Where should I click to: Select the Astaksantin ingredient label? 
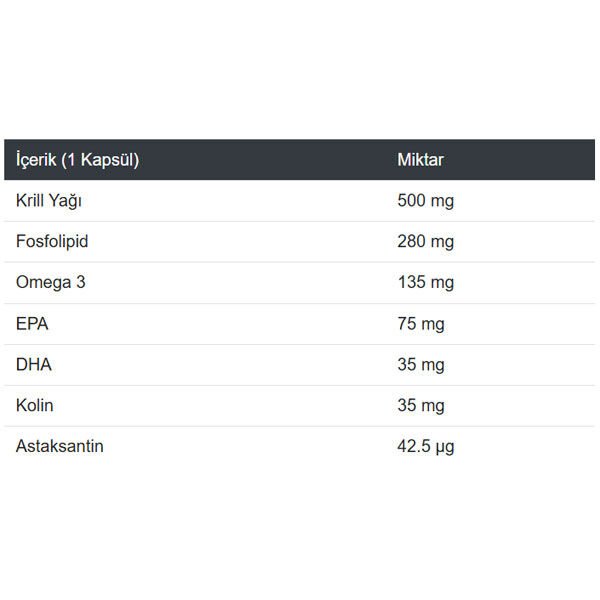(60, 447)
